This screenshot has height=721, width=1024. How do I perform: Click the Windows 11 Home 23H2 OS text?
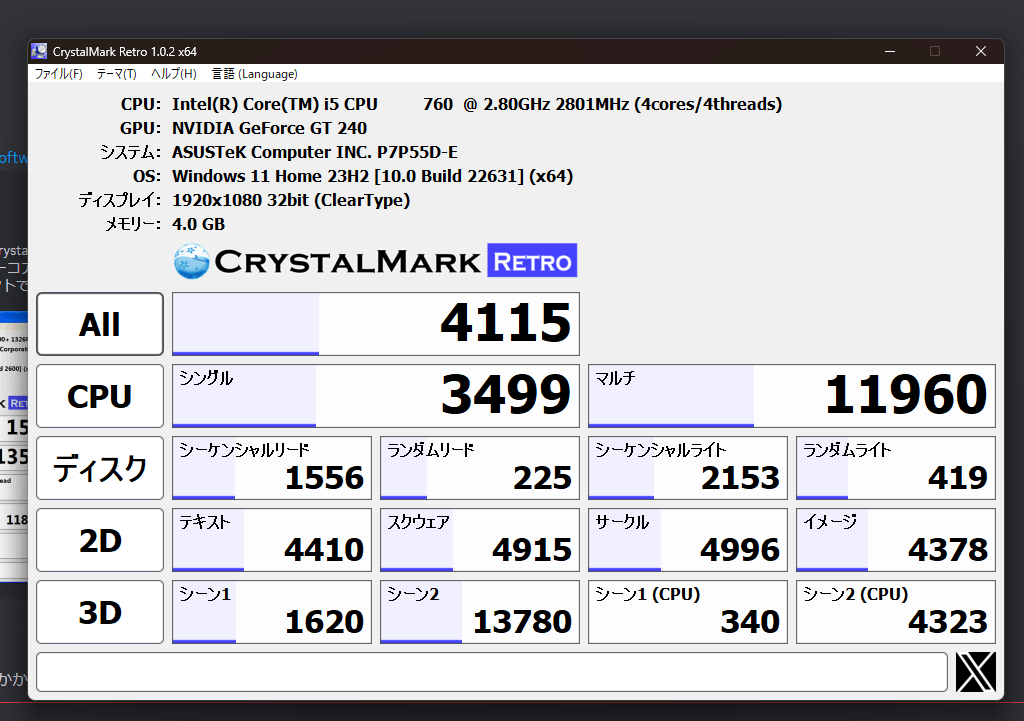(x=372, y=176)
